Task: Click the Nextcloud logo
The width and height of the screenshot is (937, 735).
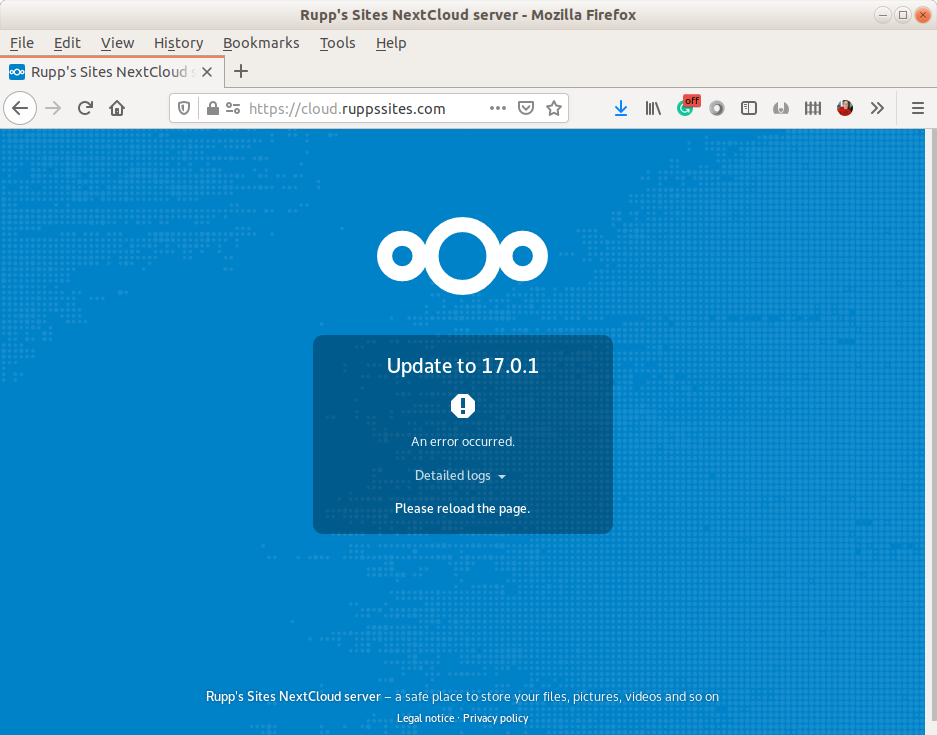Action: [x=463, y=256]
